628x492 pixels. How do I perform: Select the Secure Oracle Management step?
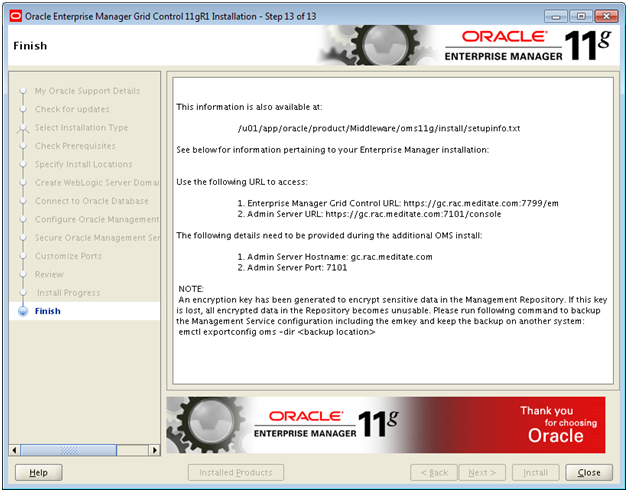pyautogui.click(x=97, y=238)
